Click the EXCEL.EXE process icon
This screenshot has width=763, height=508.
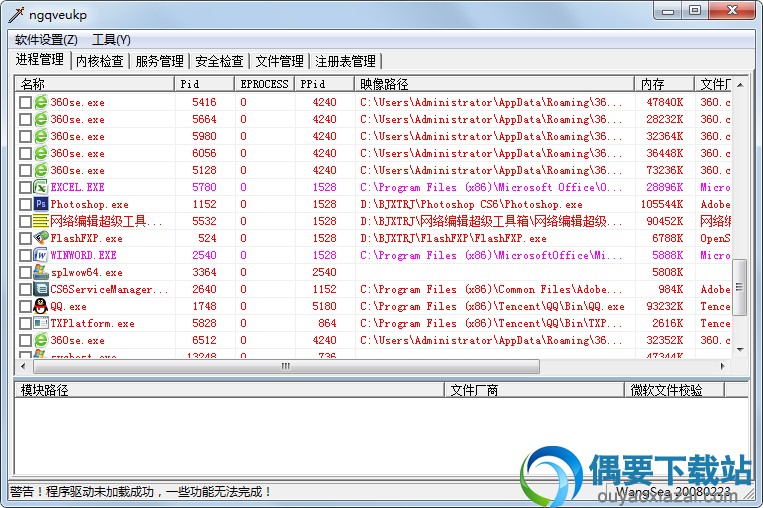point(41,187)
